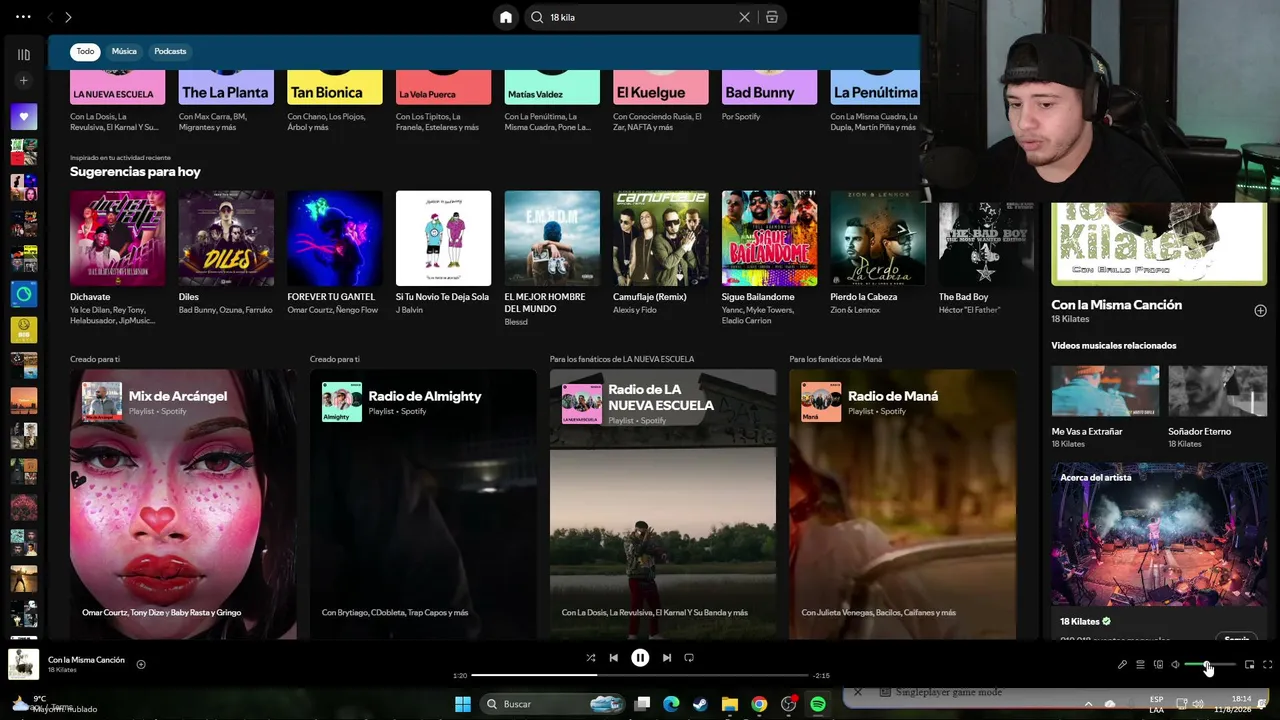This screenshot has width=1280, height=720.
Task: Pause the current song
Action: 640,658
